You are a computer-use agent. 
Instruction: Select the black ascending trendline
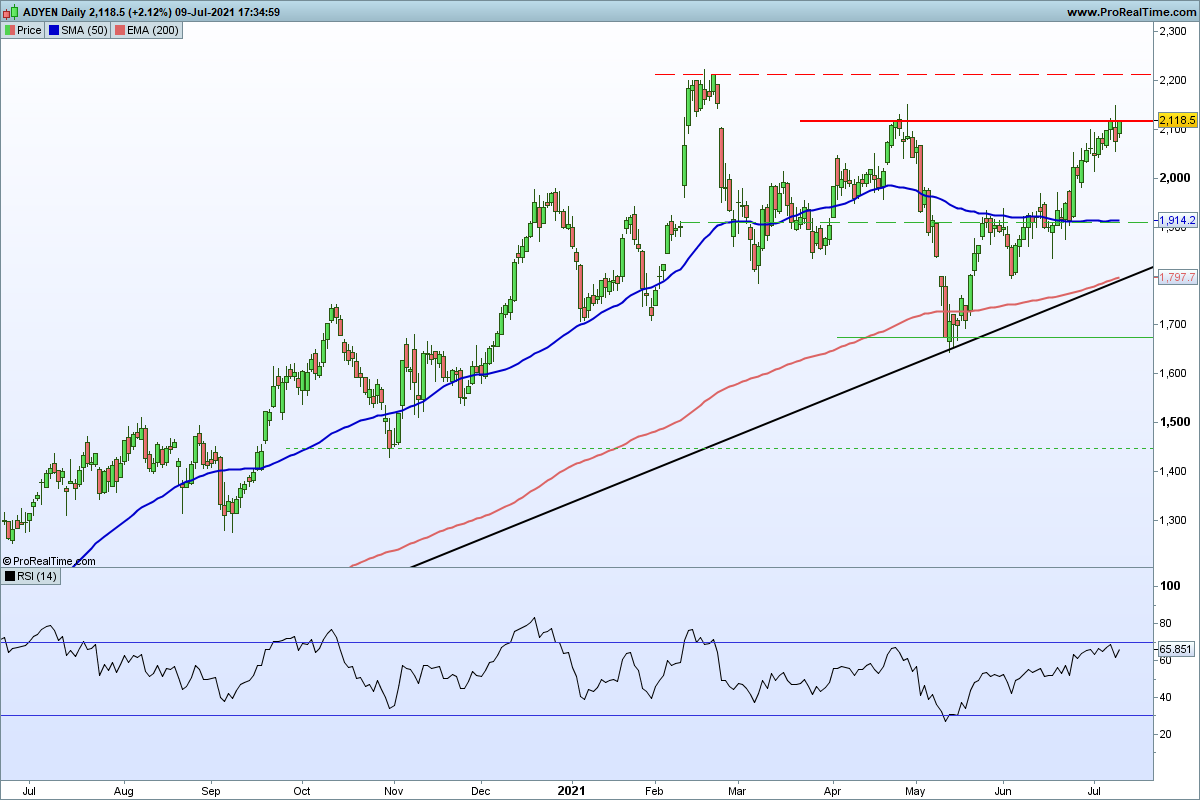[782, 417]
